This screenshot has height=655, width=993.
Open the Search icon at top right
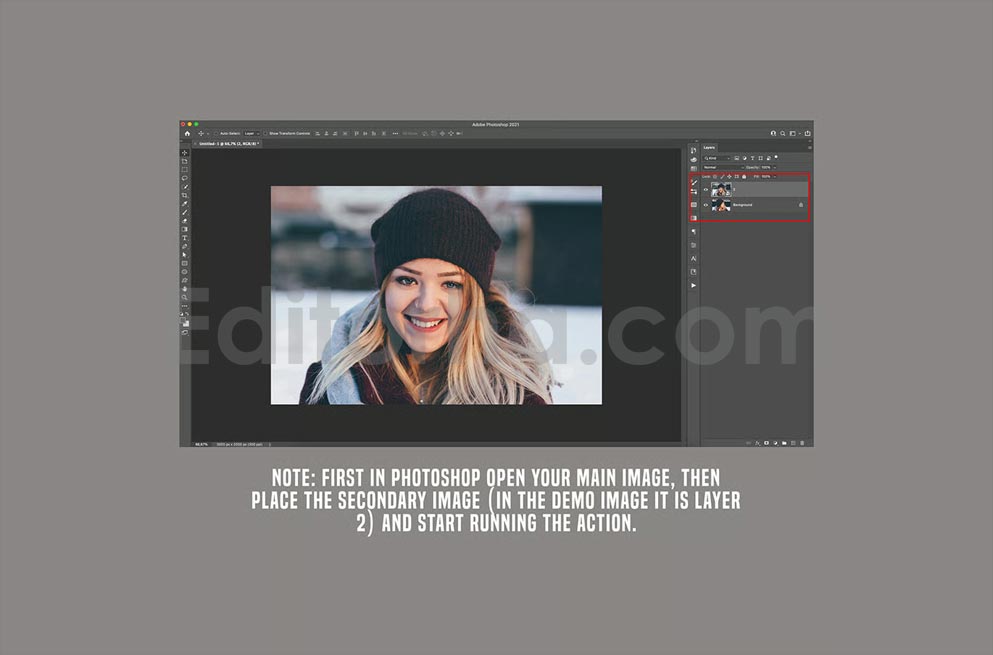click(x=783, y=134)
